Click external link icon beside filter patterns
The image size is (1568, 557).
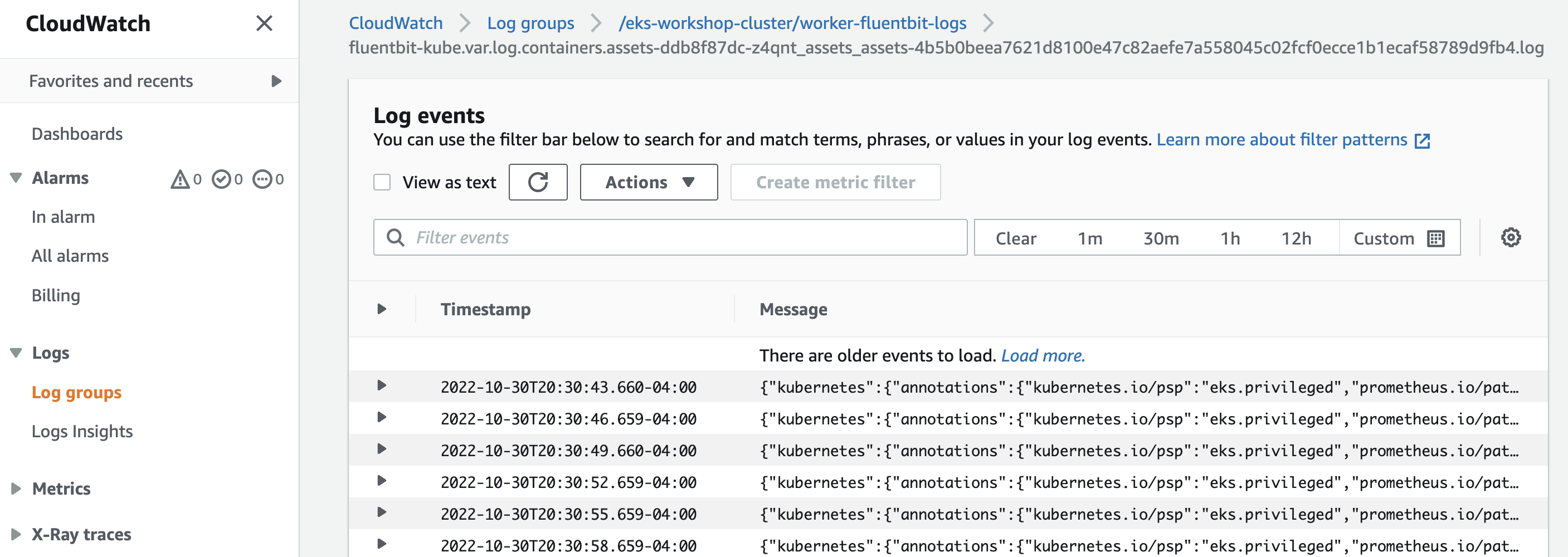click(1423, 140)
